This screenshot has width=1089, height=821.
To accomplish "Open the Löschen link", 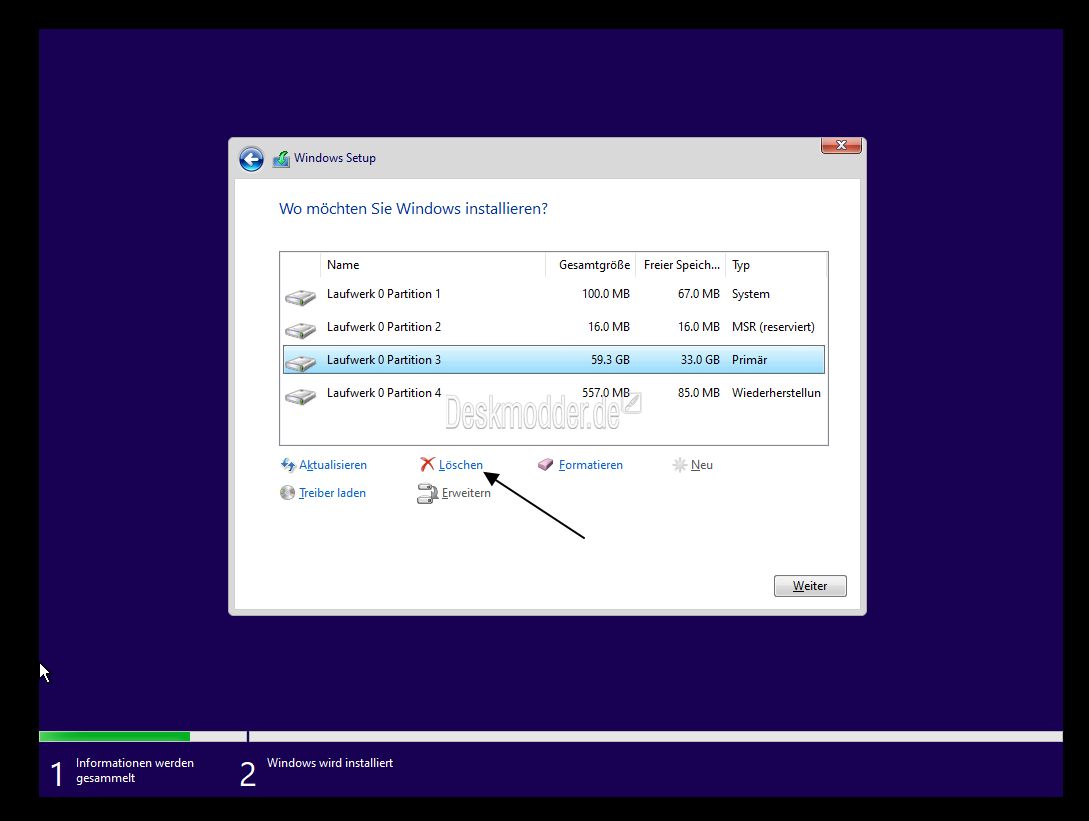I will tap(459, 464).
